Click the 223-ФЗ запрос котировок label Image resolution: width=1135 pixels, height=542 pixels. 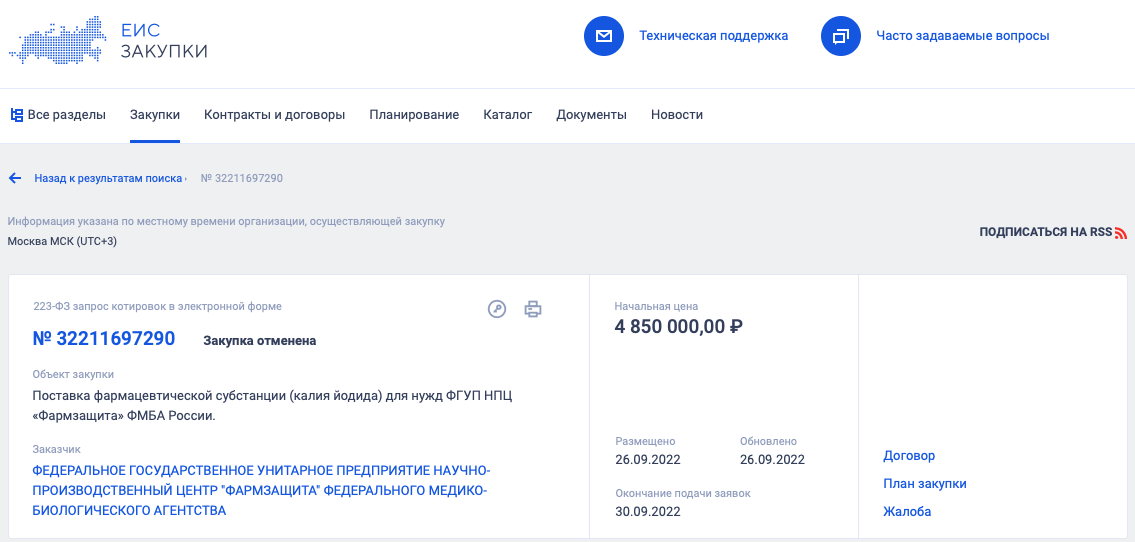click(157, 306)
